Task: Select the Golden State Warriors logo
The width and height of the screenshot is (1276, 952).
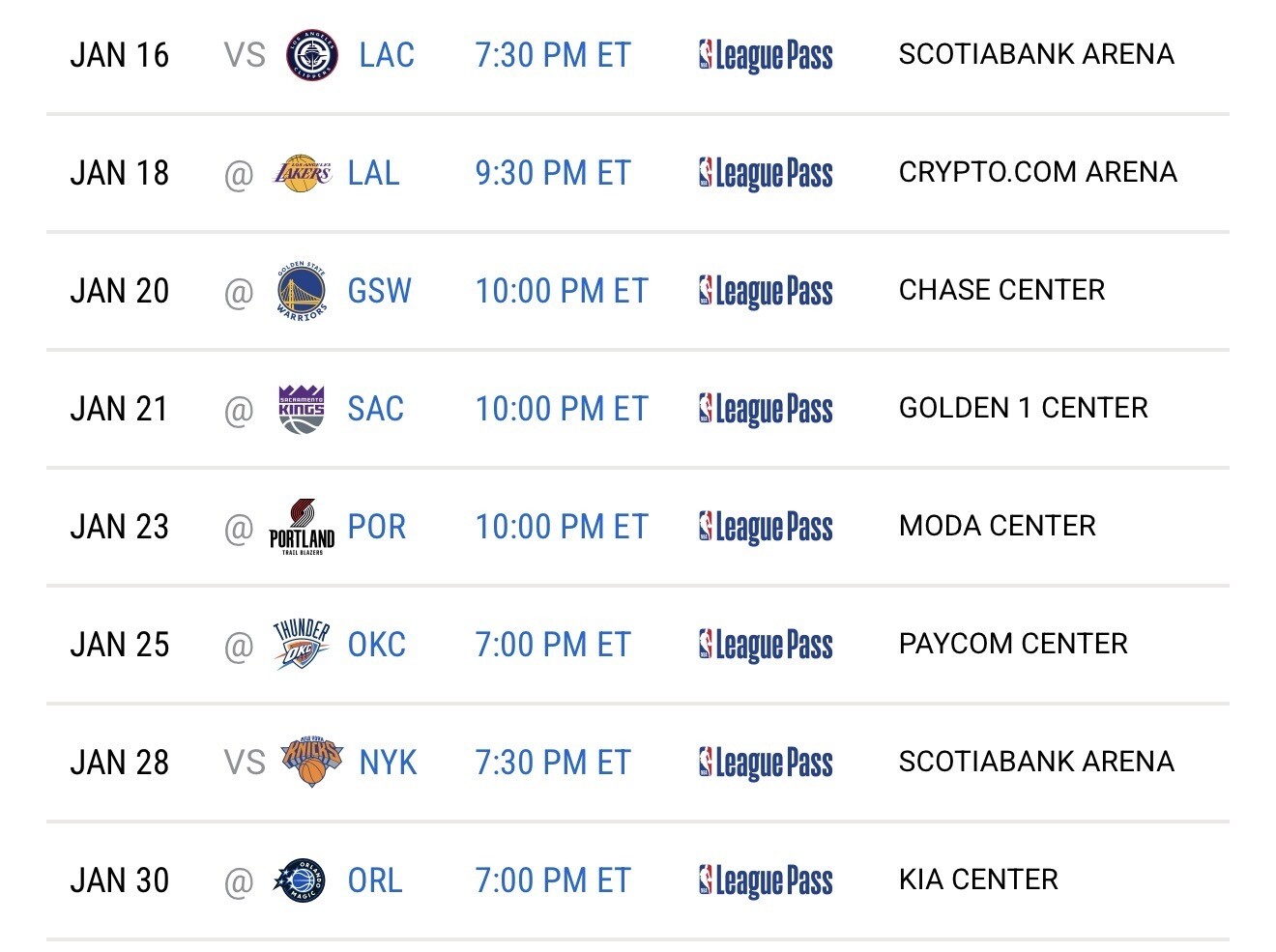Action: (303, 291)
